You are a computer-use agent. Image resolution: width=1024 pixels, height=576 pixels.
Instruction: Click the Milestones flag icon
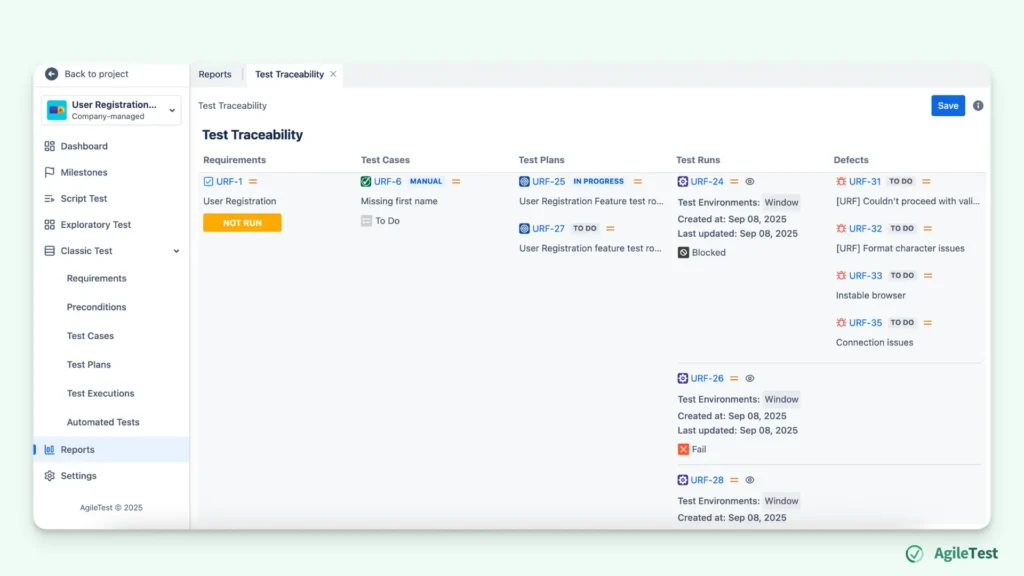click(x=50, y=172)
